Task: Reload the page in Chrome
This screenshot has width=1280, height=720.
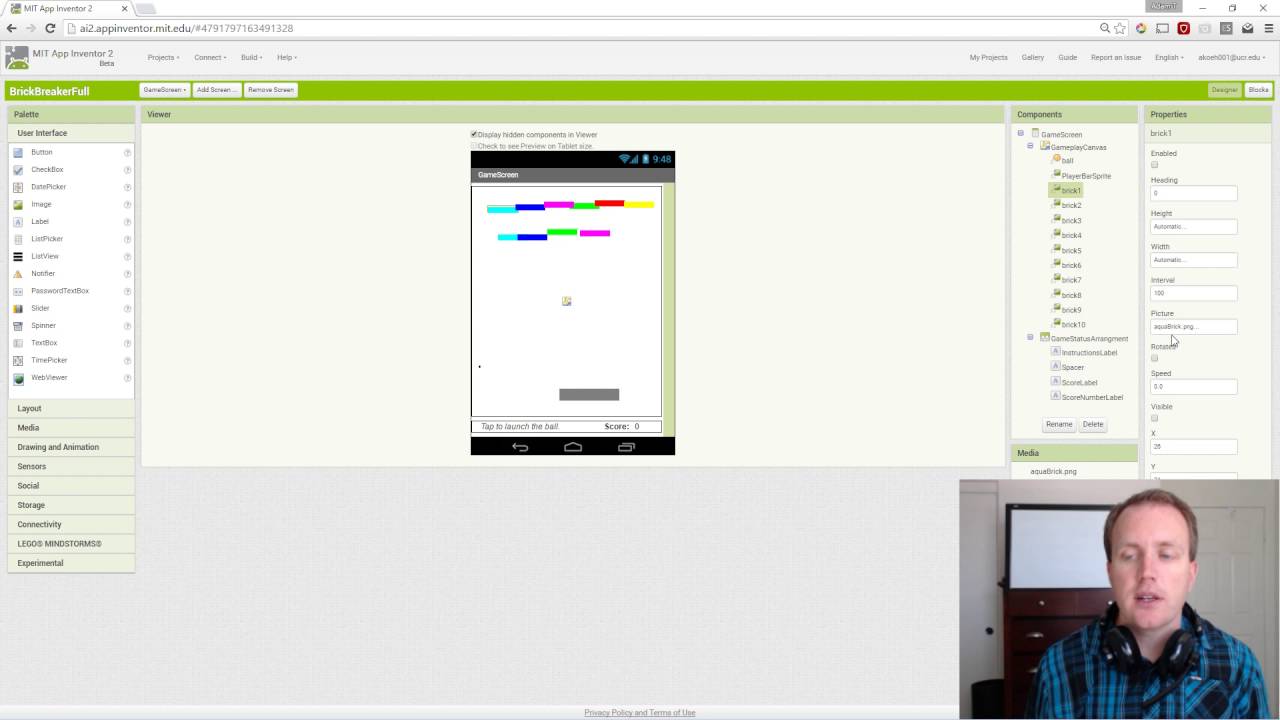Action: pyautogui.click(x=50, y=28)
